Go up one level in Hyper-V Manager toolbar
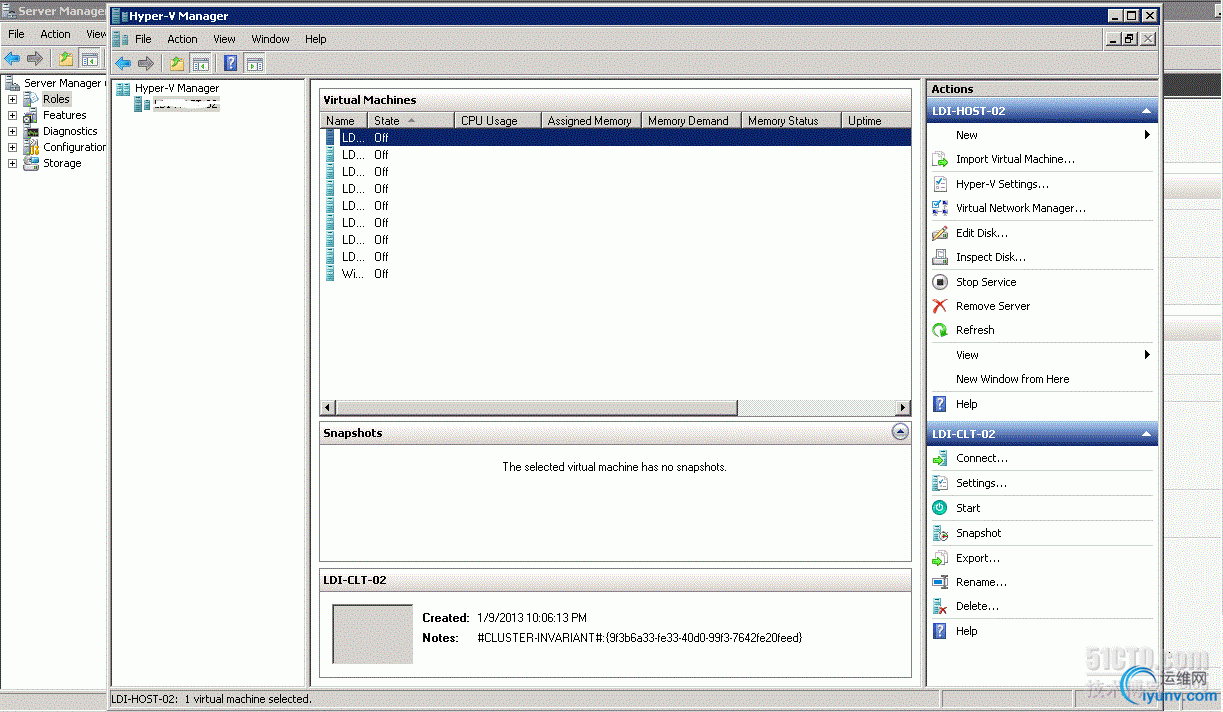 [177, 64]
